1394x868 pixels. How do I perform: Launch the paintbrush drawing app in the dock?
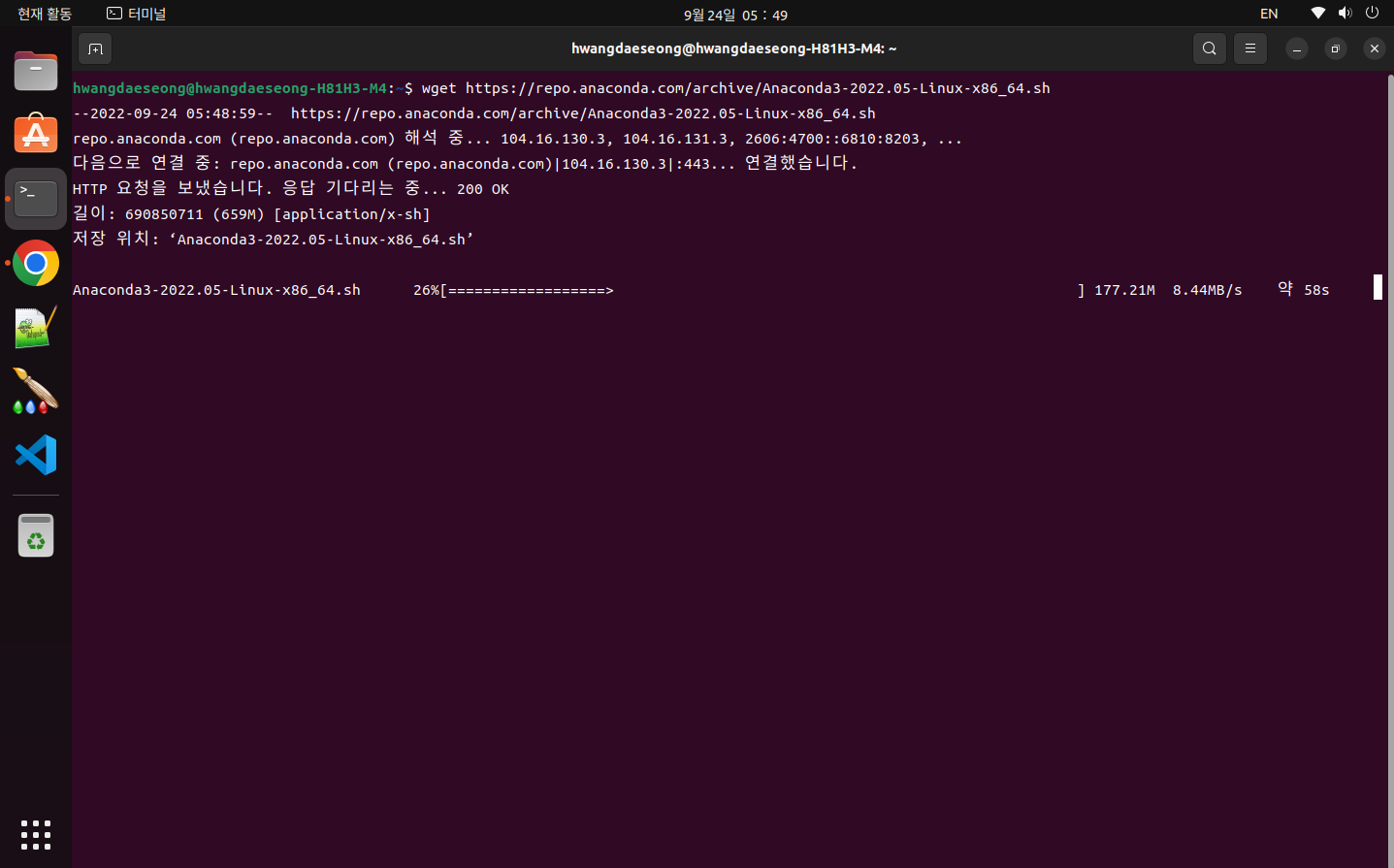click(x=36, y=391)
